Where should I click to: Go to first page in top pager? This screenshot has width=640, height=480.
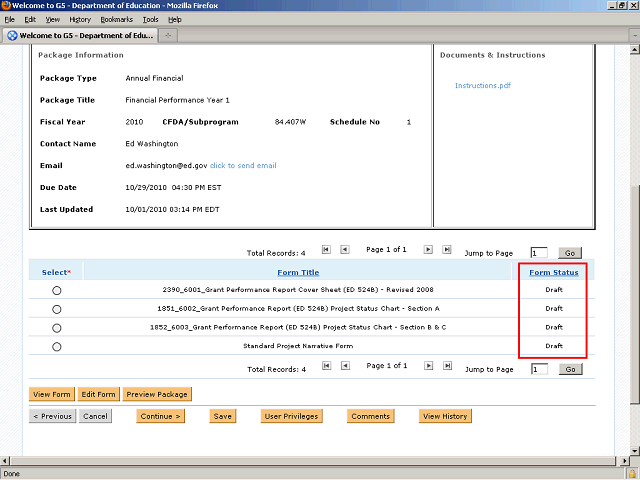click(326, 249)
